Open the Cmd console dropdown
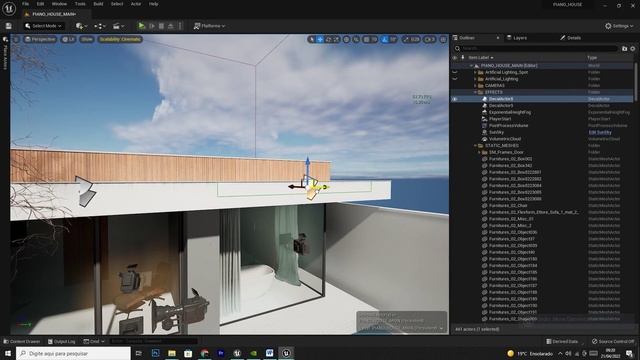 [x=94, y=342]
